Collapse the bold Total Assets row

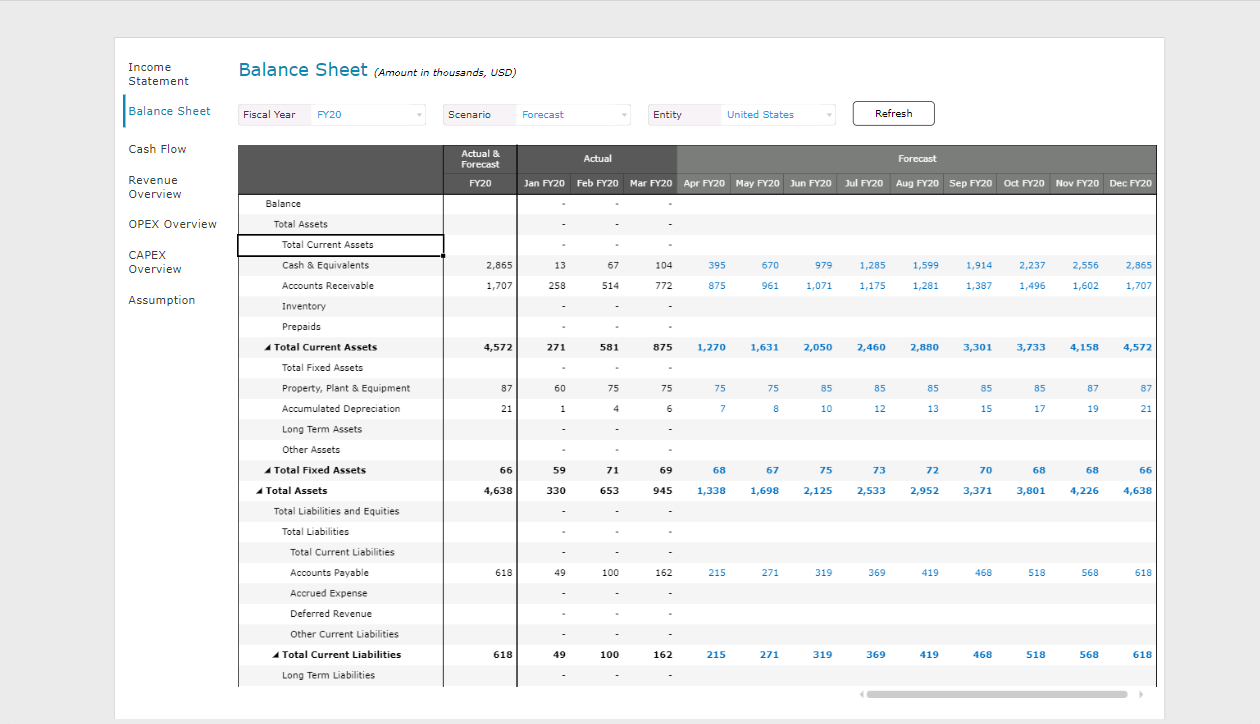point(260,491)
